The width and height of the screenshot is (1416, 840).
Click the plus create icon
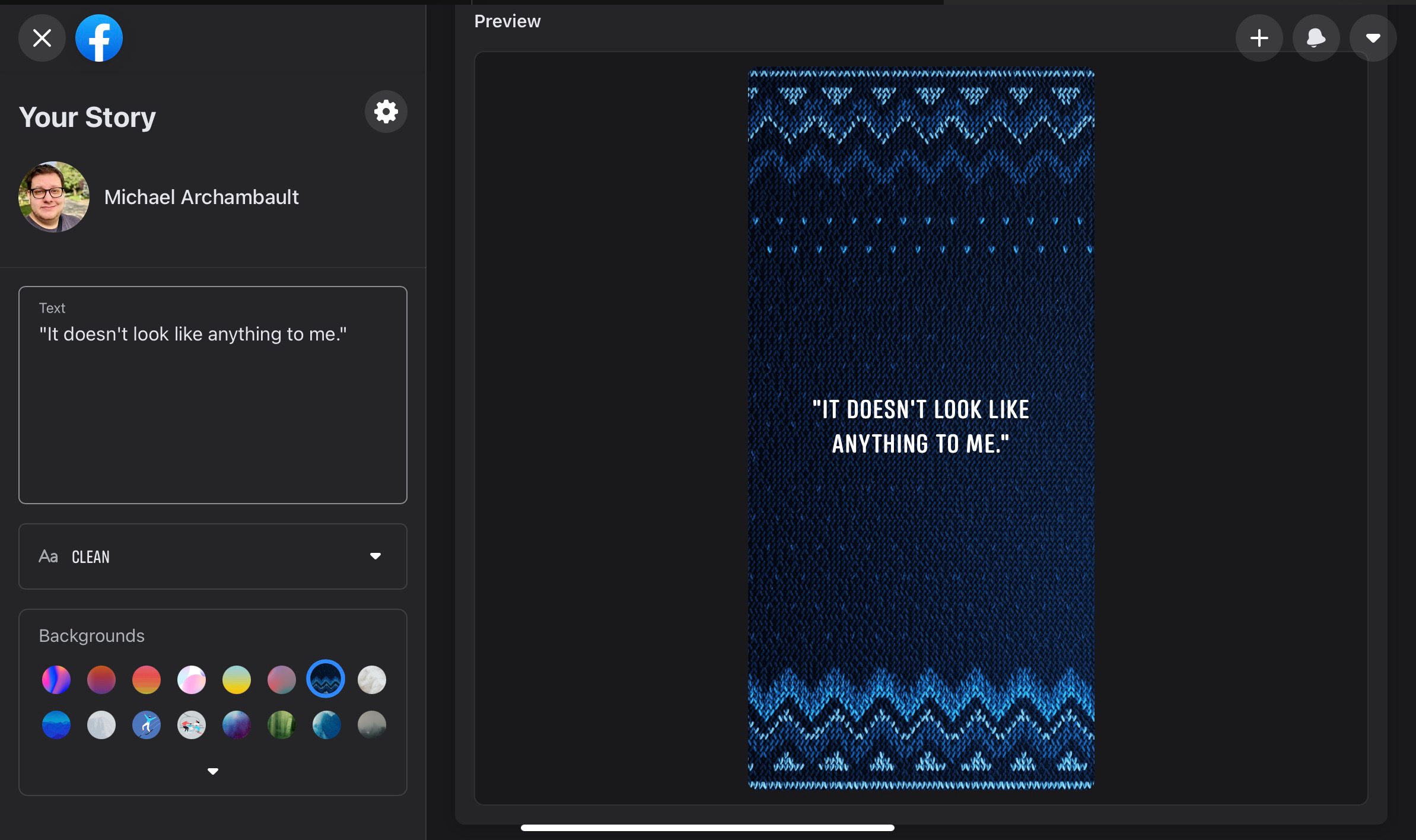click(1259, 39)
